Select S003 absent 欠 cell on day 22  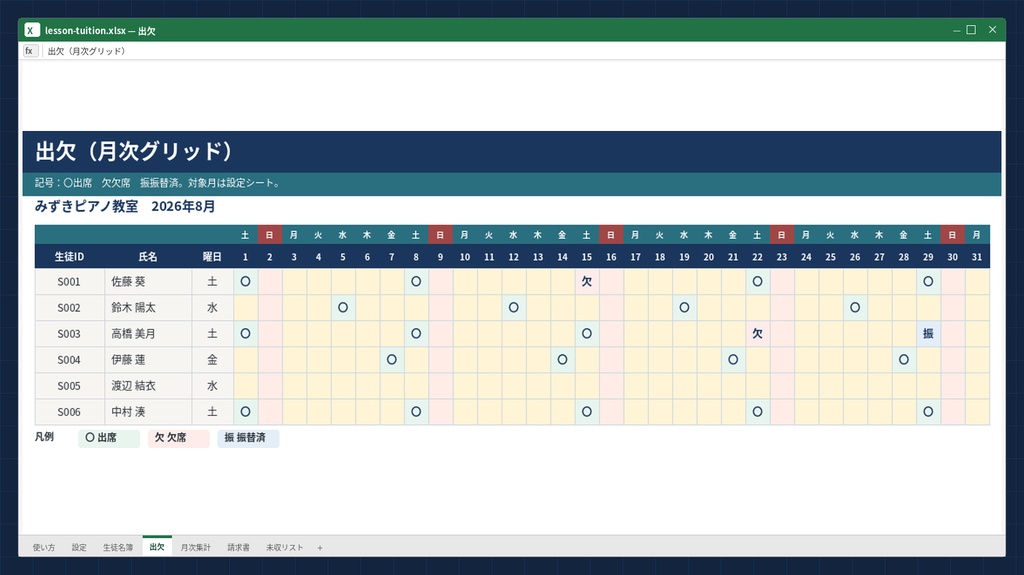click(x=758, y=334)
